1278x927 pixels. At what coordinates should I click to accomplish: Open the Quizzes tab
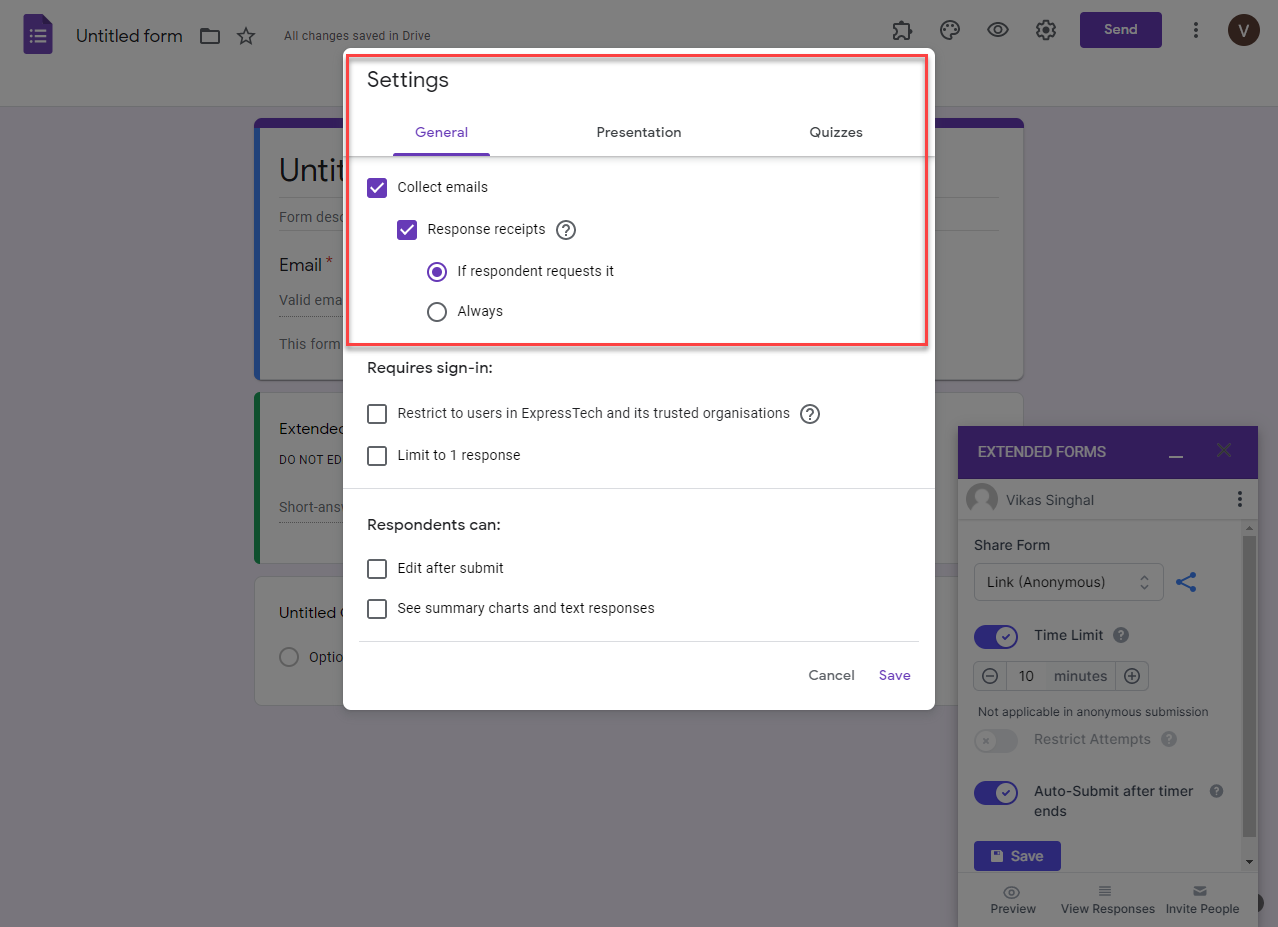click(835, 132)
